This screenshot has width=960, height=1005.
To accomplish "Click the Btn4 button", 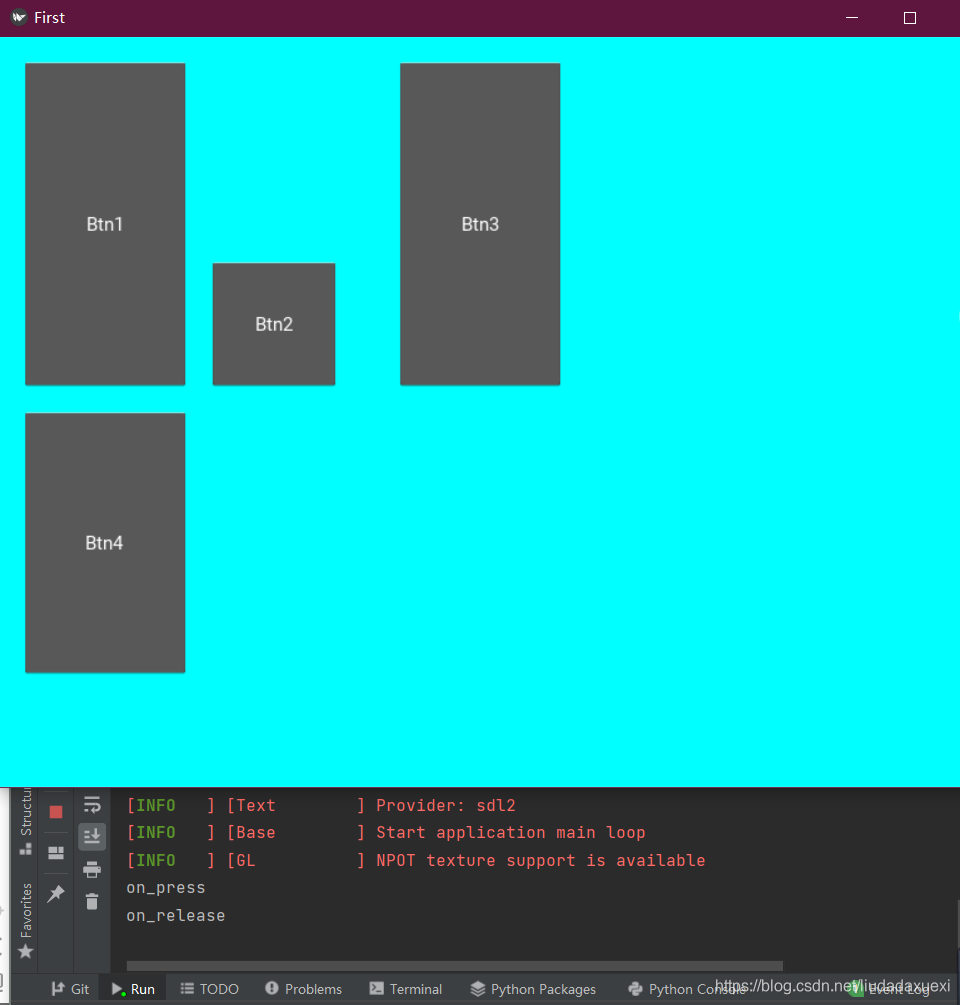I will point(105,542).
